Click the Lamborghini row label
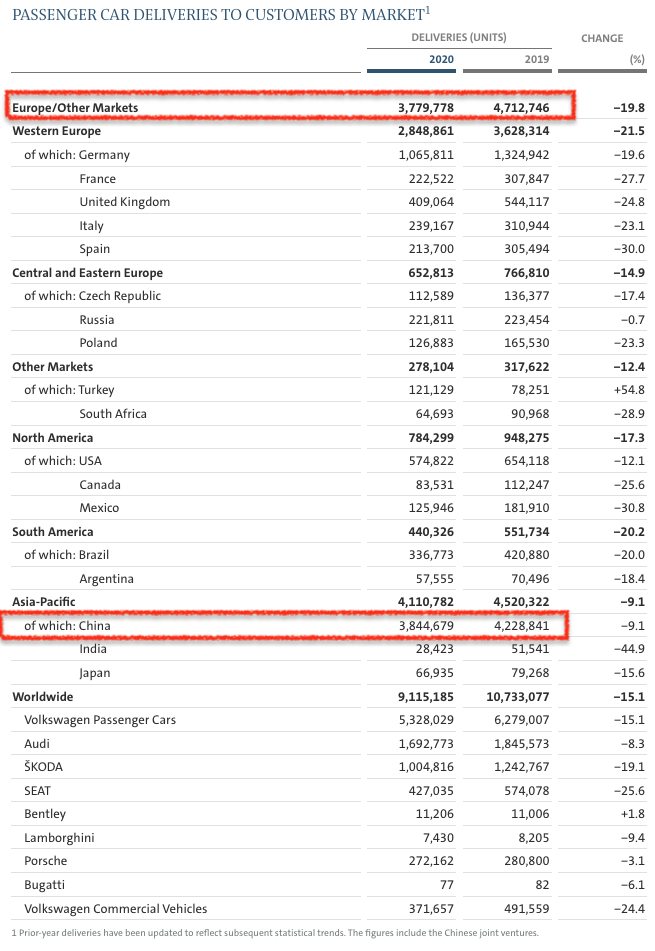The height and width of the screenshot is (951, 655). point(59,838)
